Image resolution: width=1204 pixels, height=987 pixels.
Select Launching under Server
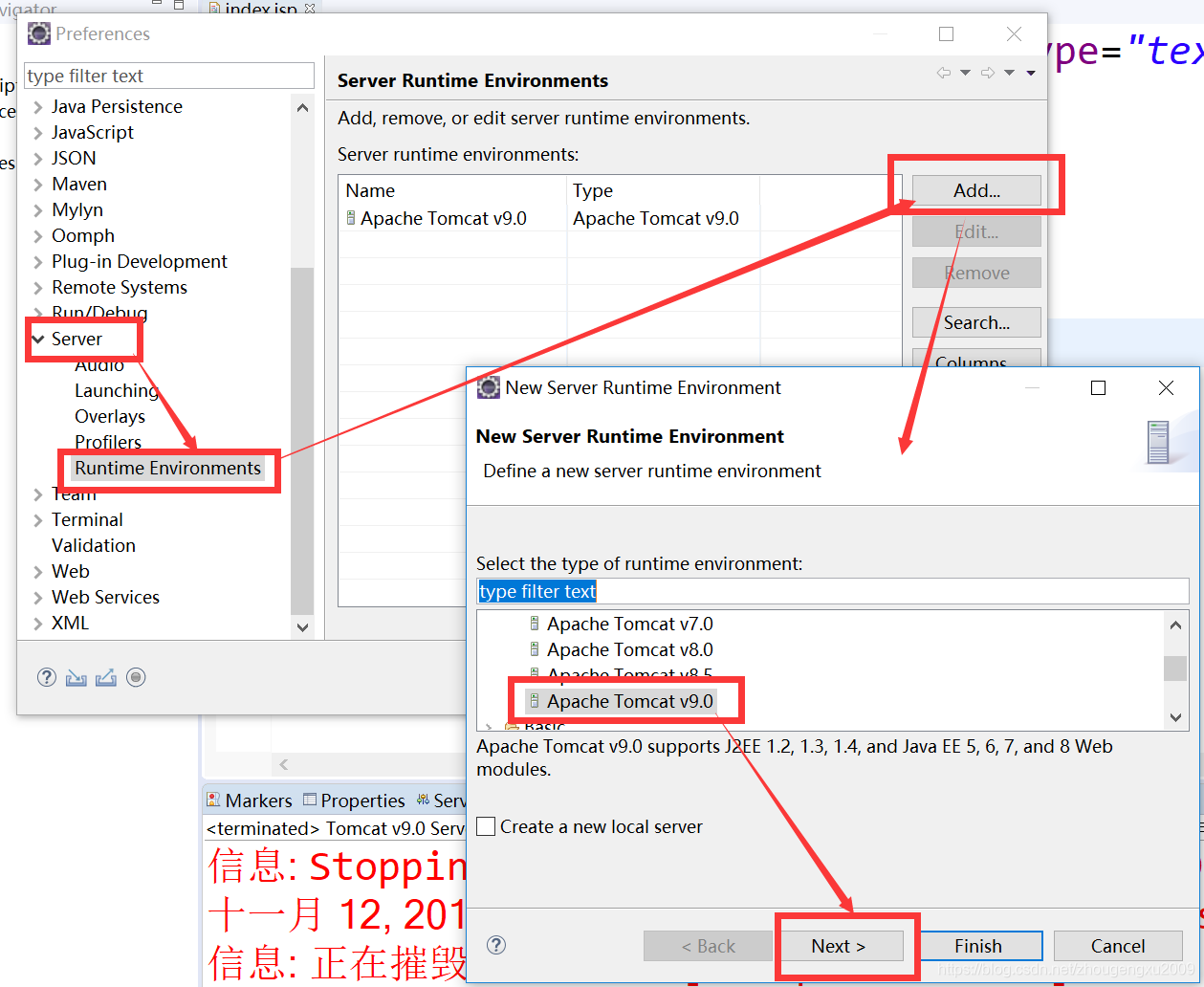click(x=117, y=390)
